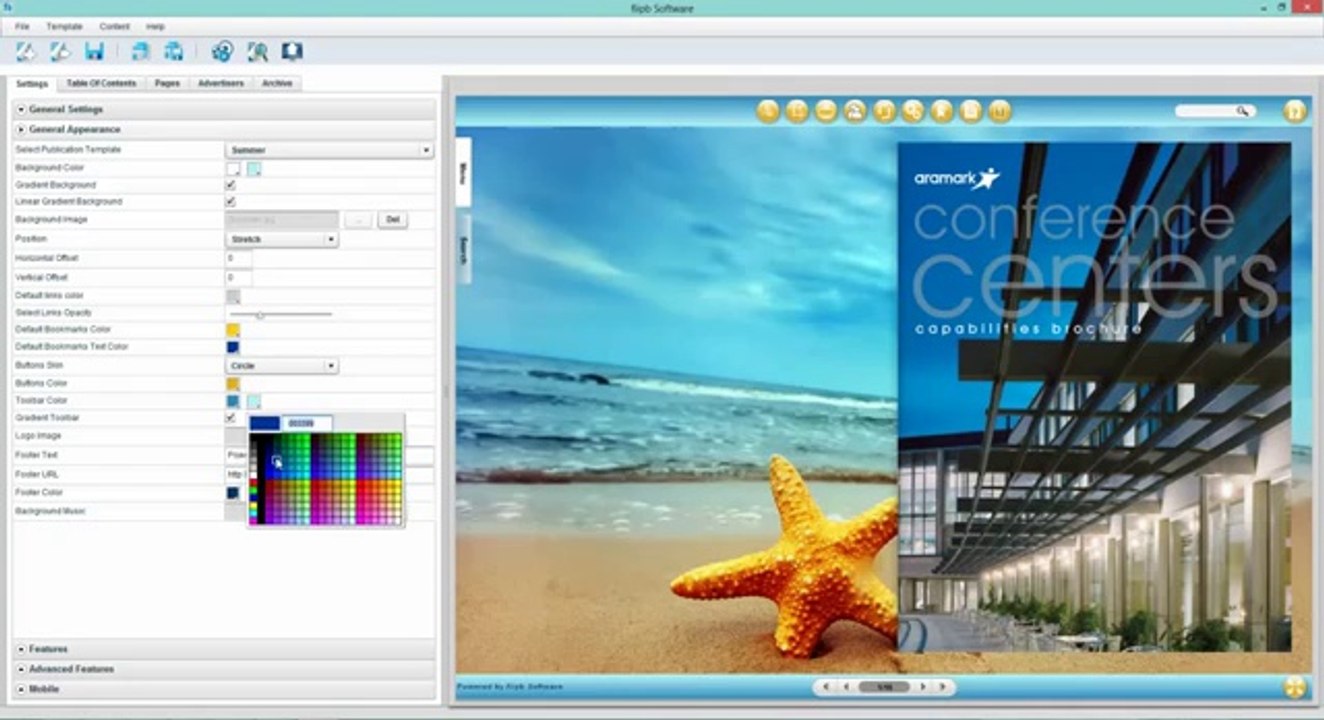Click the search magnifier inside the viewer search box
1324x720 pixels.
pyautogui.click(x=1243, y=111)
